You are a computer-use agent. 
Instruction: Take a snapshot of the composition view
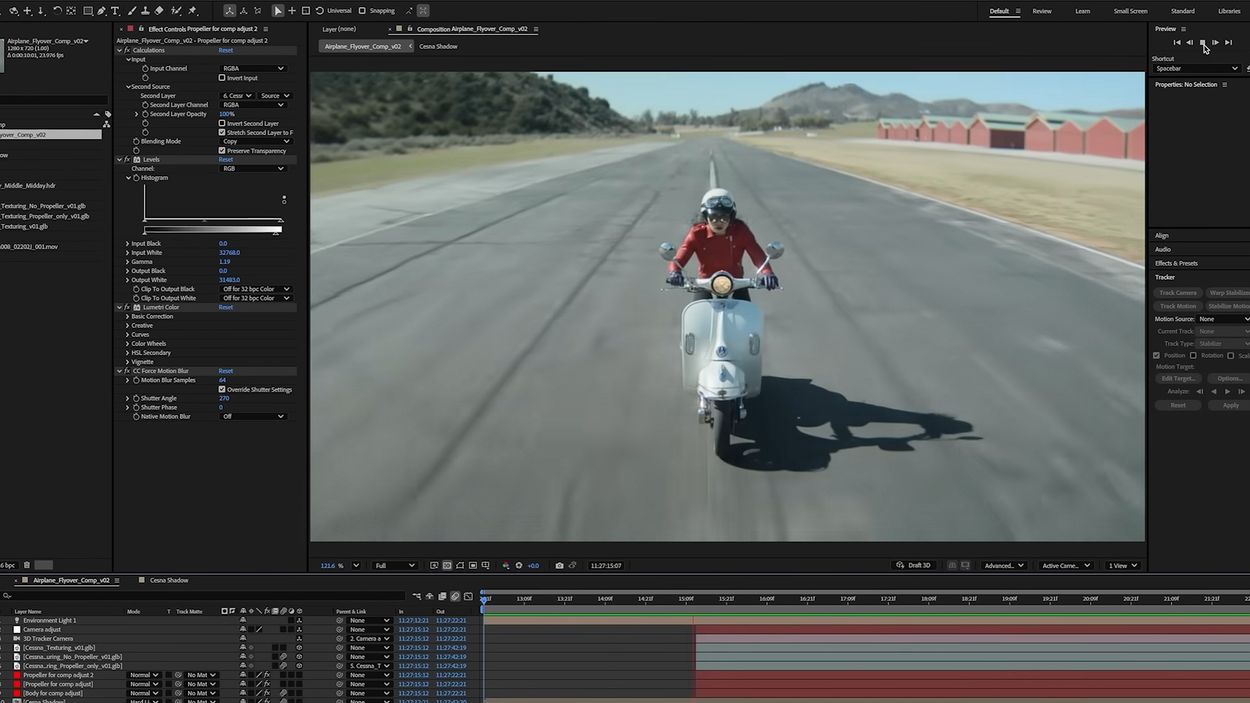pos(559,565)
